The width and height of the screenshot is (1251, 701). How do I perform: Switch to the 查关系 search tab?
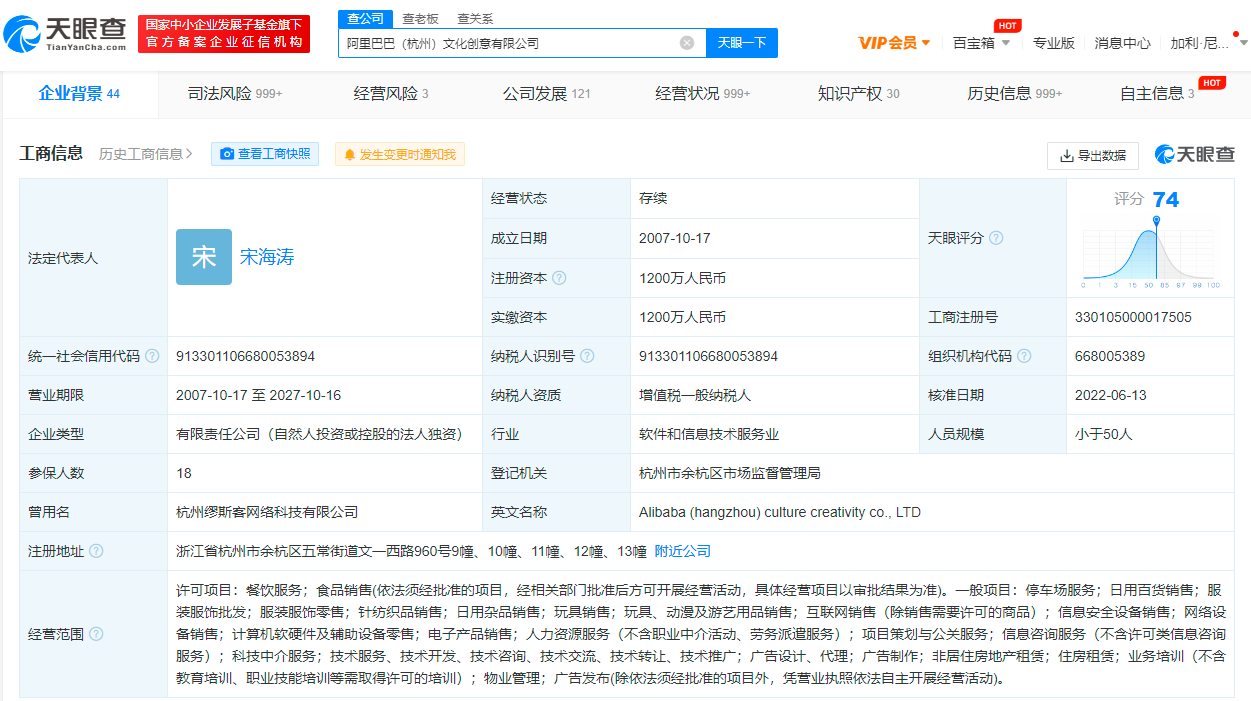475,18
